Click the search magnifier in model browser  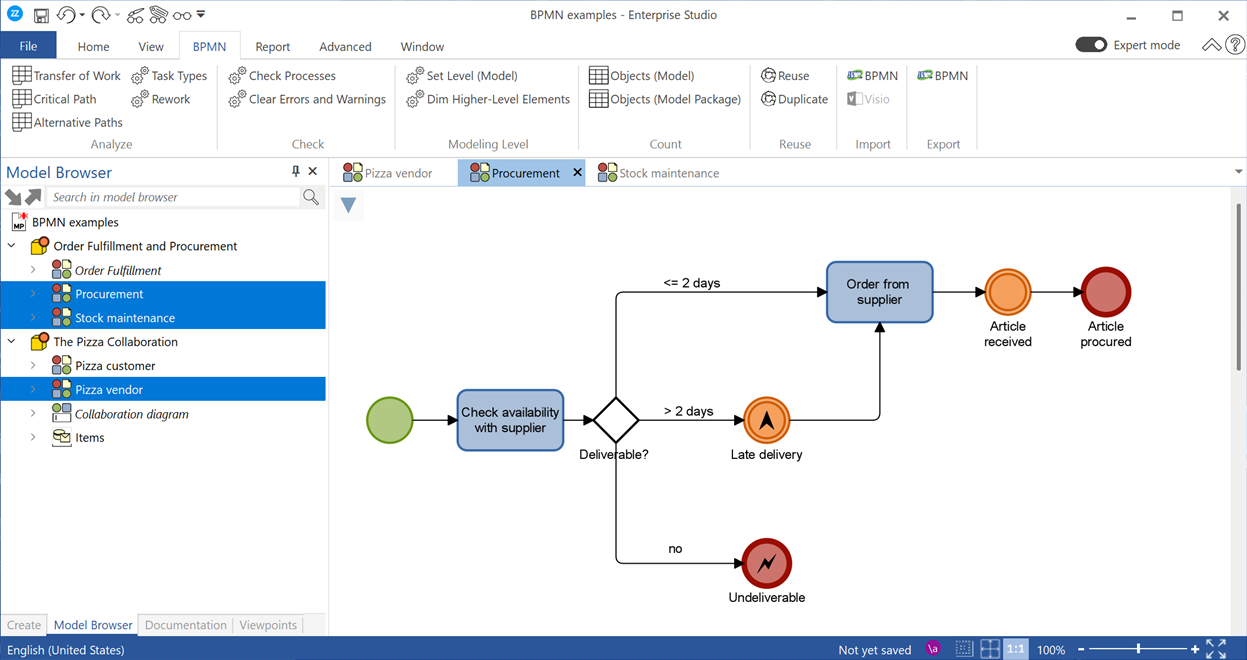(311, 197)
